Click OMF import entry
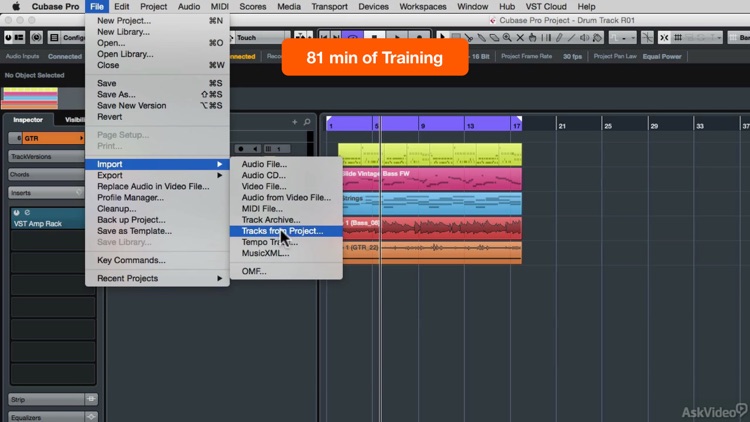This screenshot has height=422, width=750. click(x=286, y=271)
